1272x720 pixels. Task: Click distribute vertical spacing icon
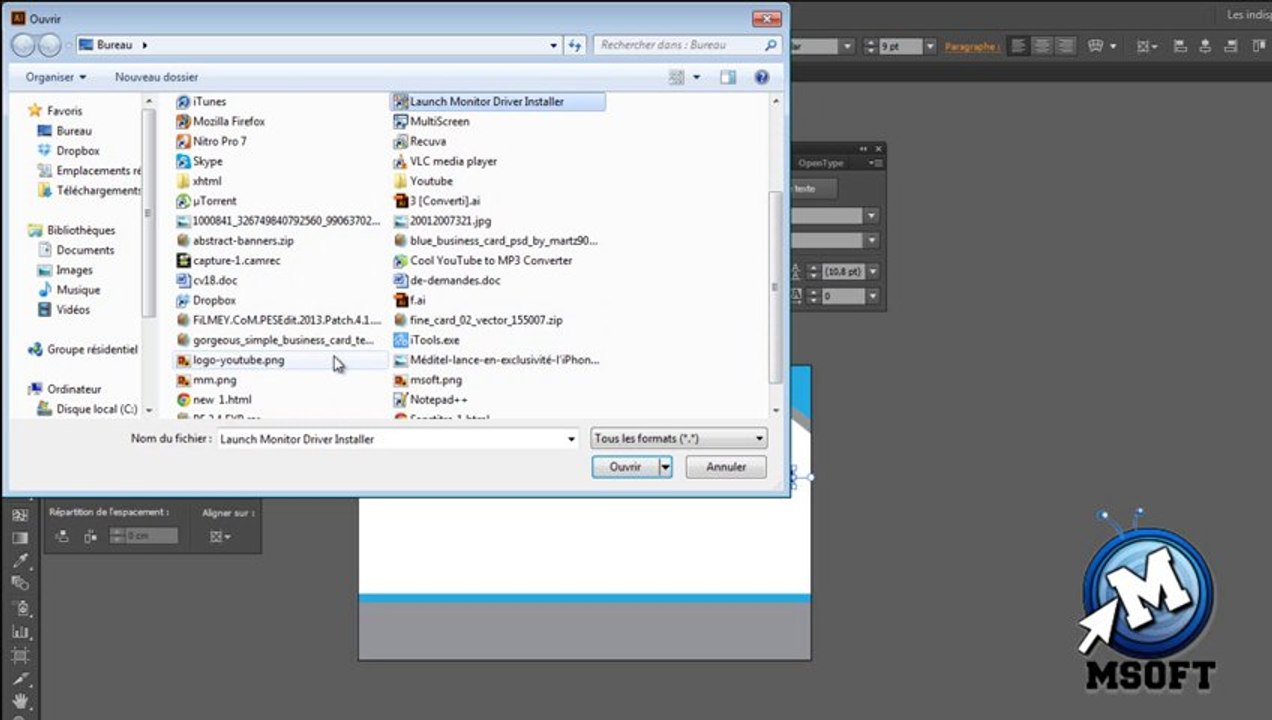click(x=62, y=537)
